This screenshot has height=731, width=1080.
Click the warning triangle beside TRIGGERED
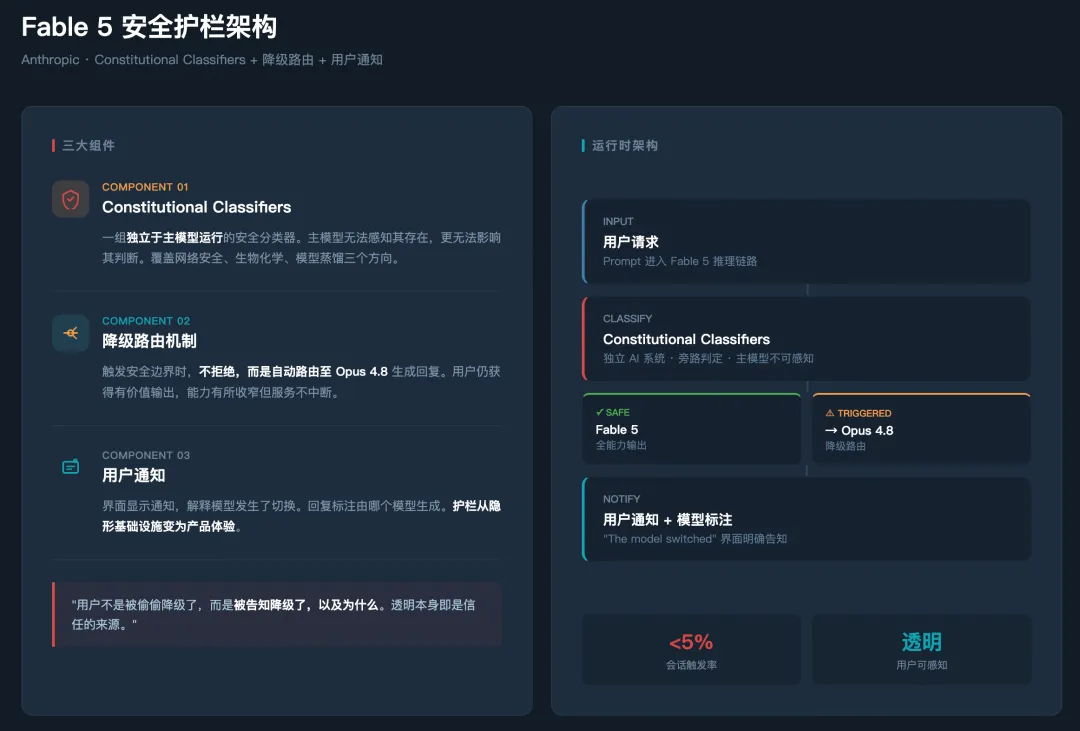click(x=830, y=413)
